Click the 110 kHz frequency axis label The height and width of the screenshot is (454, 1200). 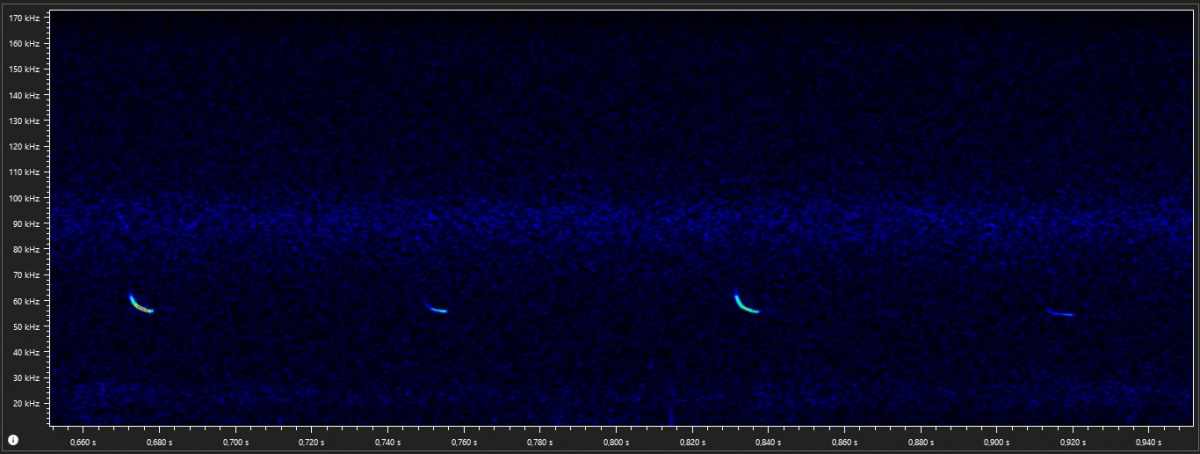(x=23, y=172)
